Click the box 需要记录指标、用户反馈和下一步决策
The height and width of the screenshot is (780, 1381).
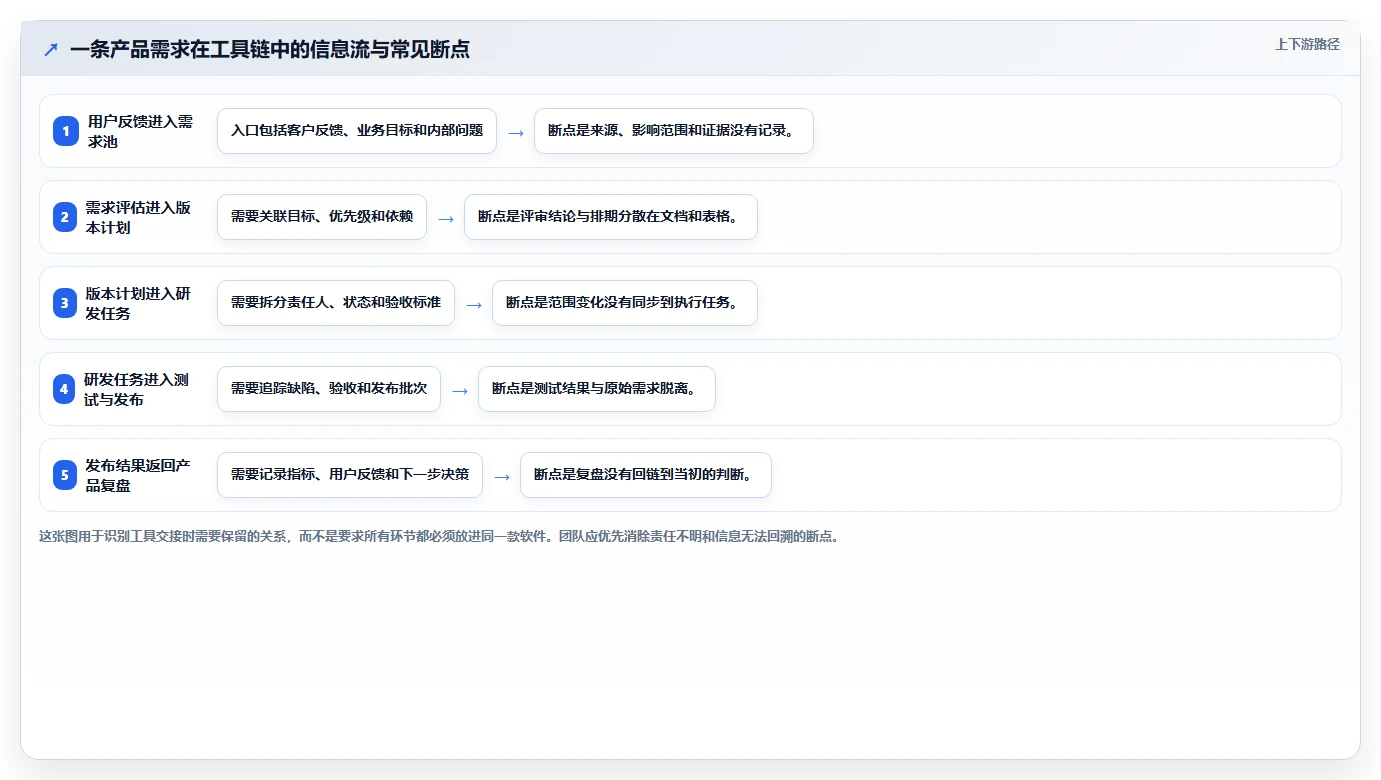pyautogui.click(x=350, y=475)
